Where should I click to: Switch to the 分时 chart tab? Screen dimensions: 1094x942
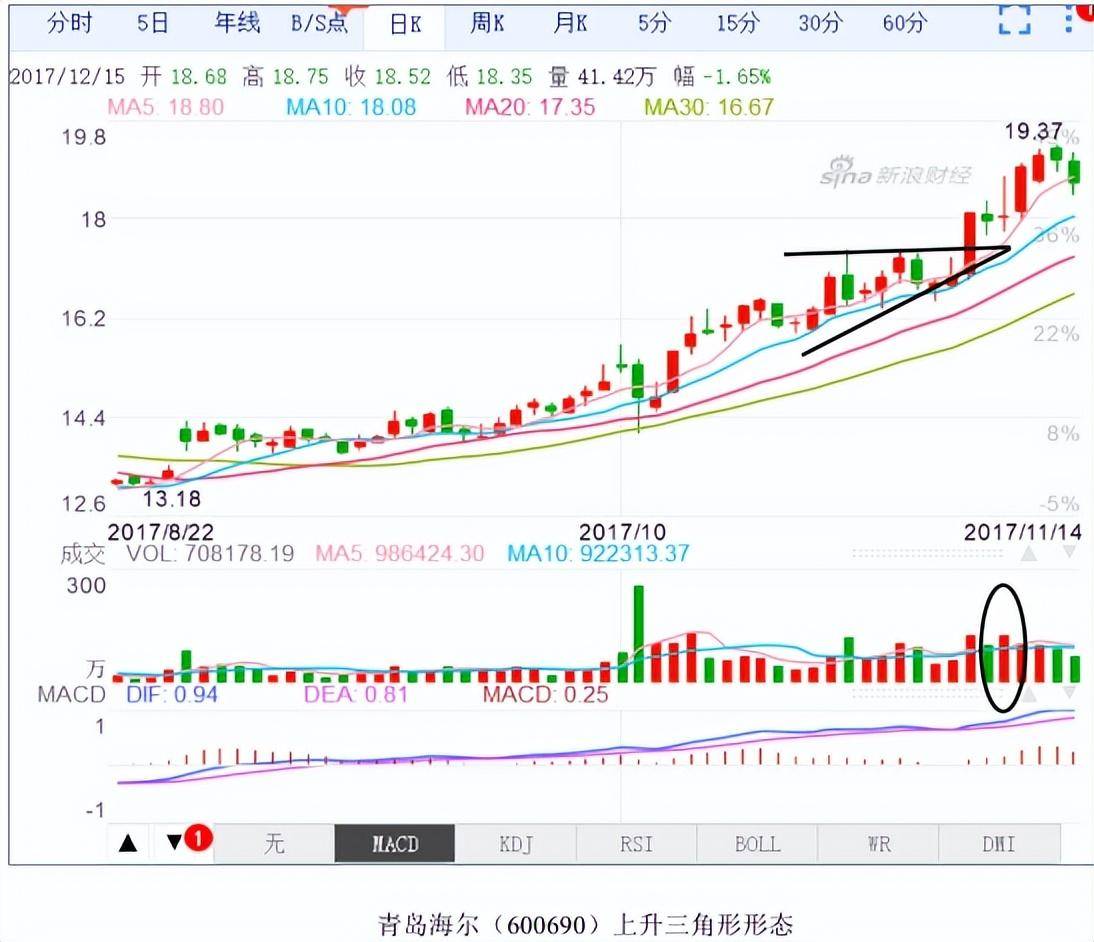tap(69, 24)
